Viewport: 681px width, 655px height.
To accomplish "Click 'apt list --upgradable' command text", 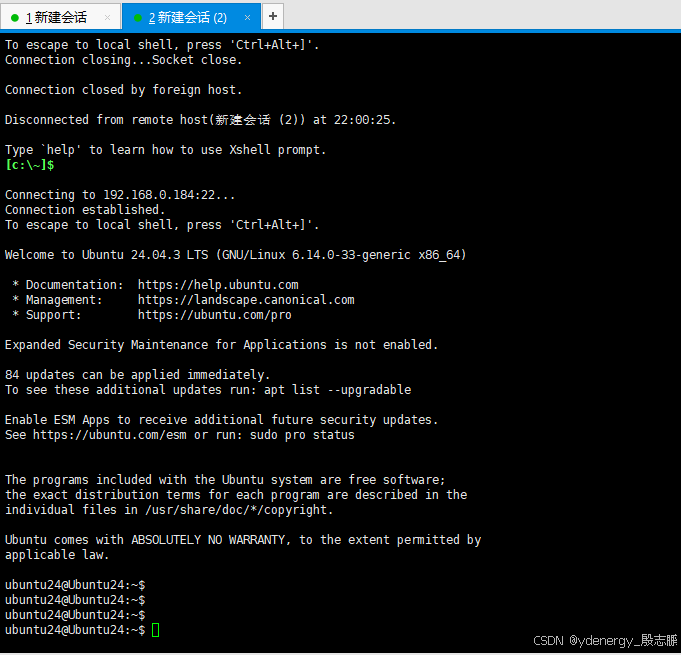I will pos(337,390).
